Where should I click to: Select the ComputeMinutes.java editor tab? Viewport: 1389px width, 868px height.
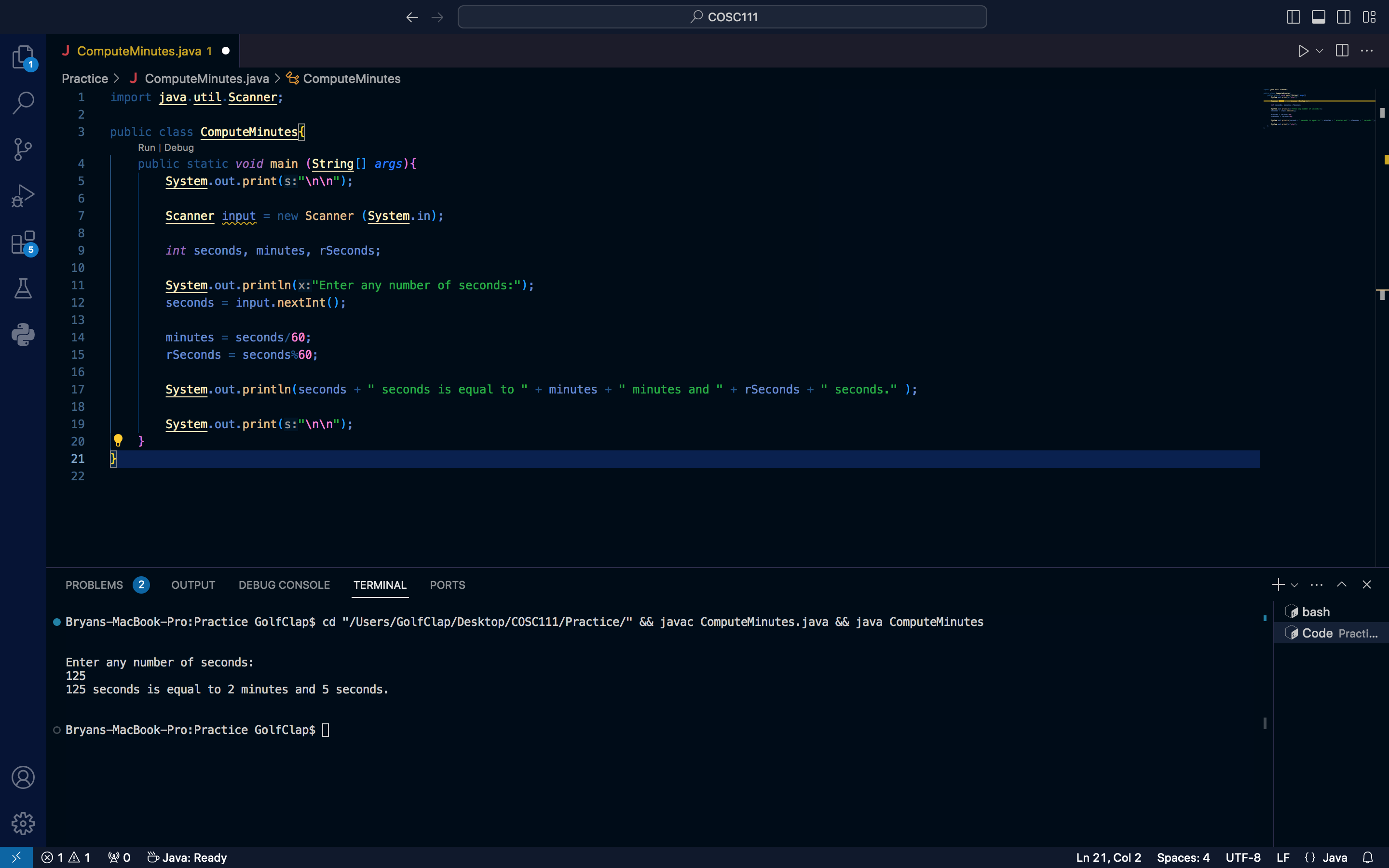pos(144,51)
